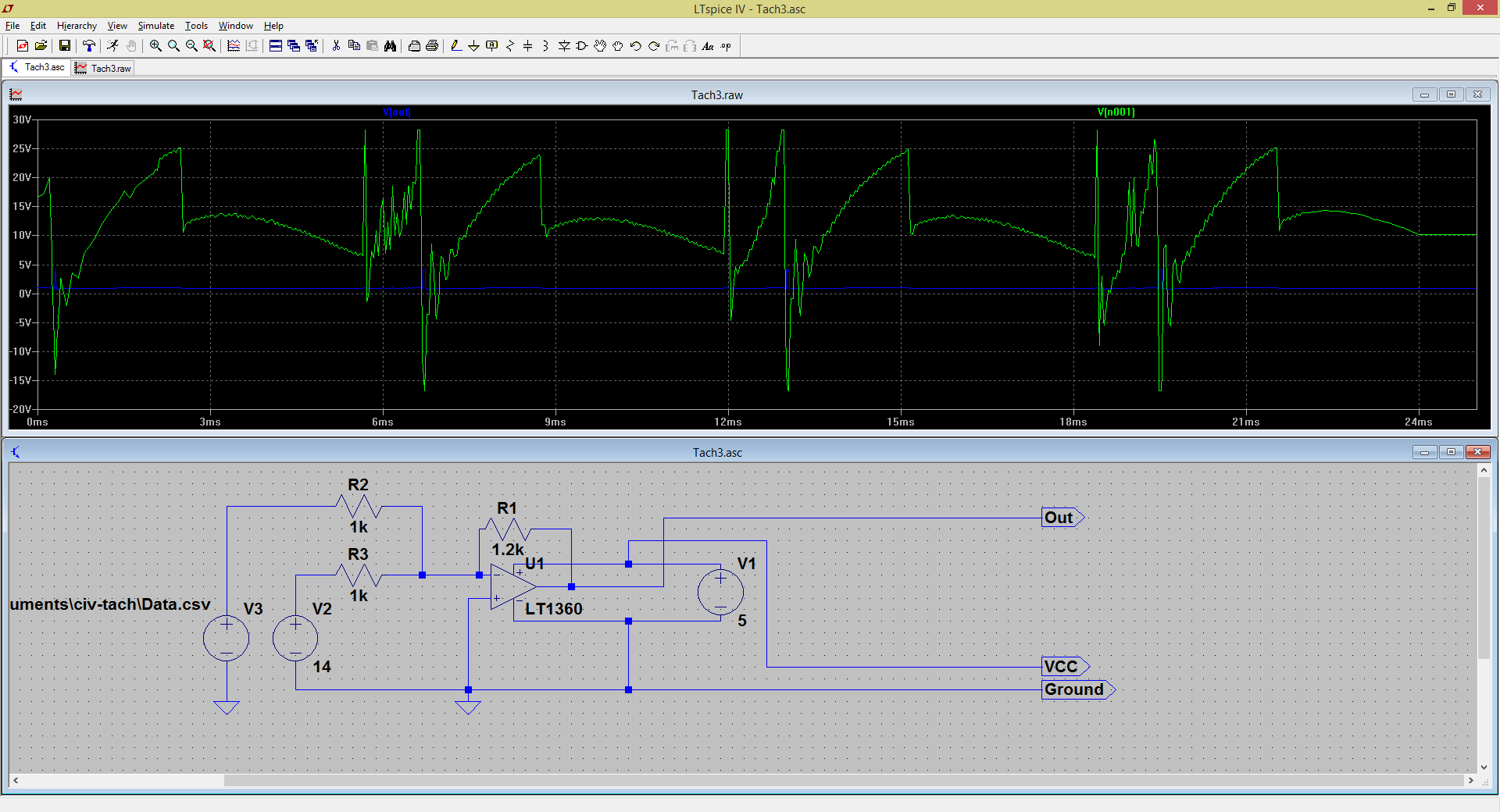Select the Run simulation icon
This screenshot has height=812, width=1500.
point(112,46)
